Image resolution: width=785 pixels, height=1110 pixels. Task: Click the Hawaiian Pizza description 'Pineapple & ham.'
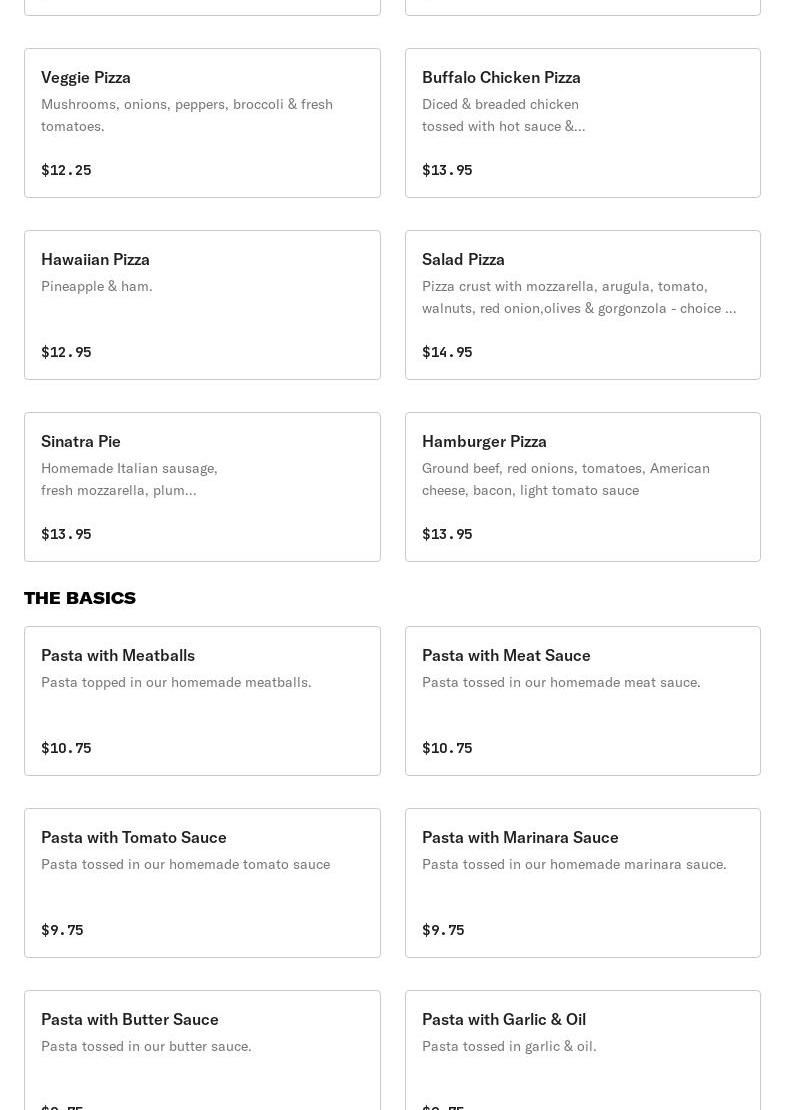[x=97, y=286]
